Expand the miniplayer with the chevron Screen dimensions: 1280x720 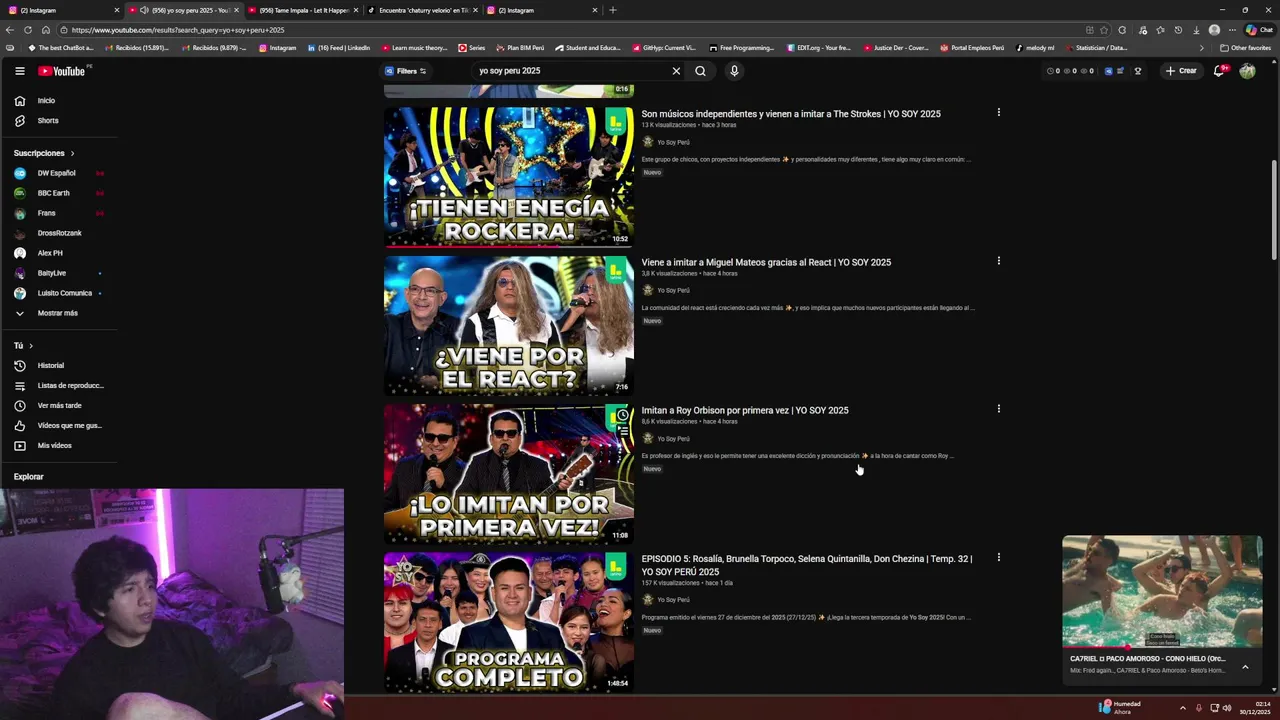coord(1245,667)
